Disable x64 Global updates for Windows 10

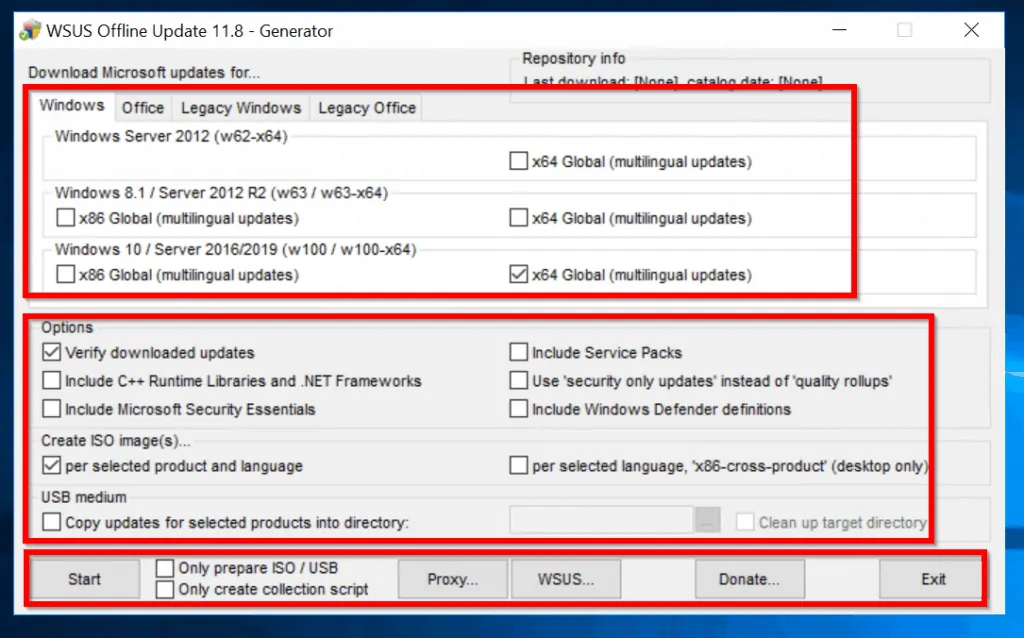517,274
